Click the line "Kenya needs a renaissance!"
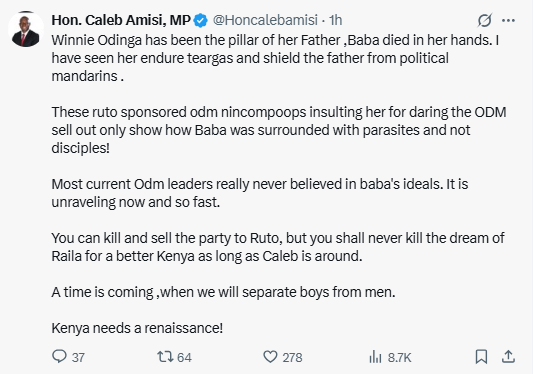Screen dimensions: 534x374 (137, 328)
